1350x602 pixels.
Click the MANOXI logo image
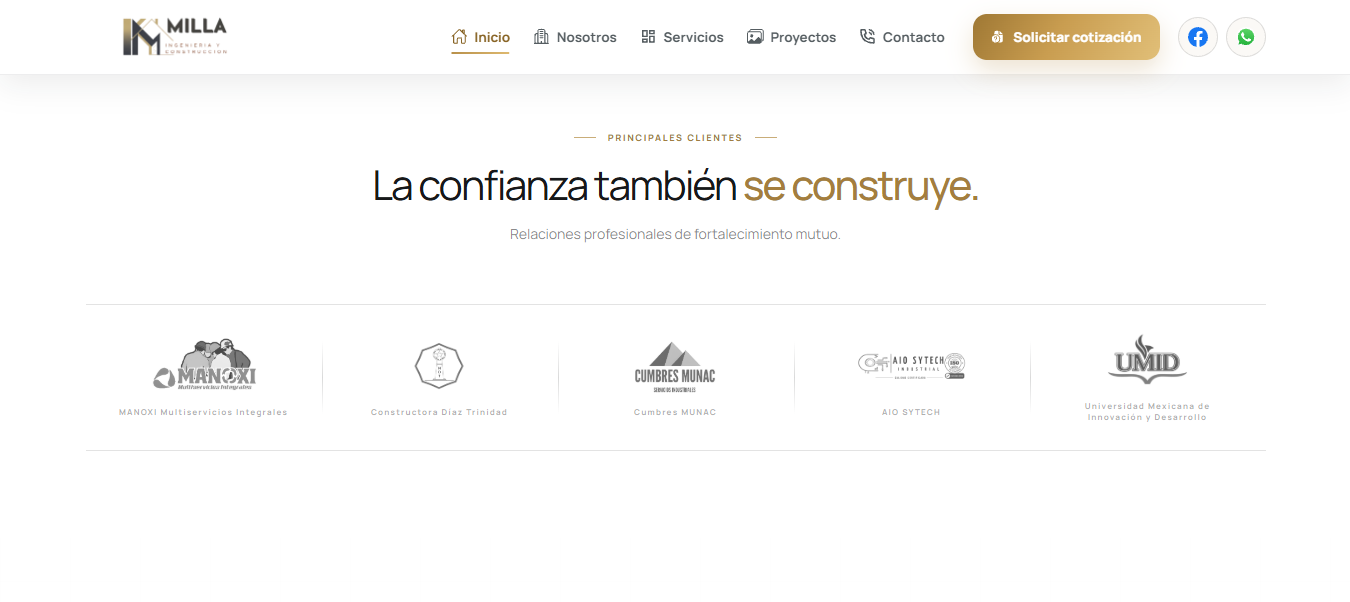204,365
